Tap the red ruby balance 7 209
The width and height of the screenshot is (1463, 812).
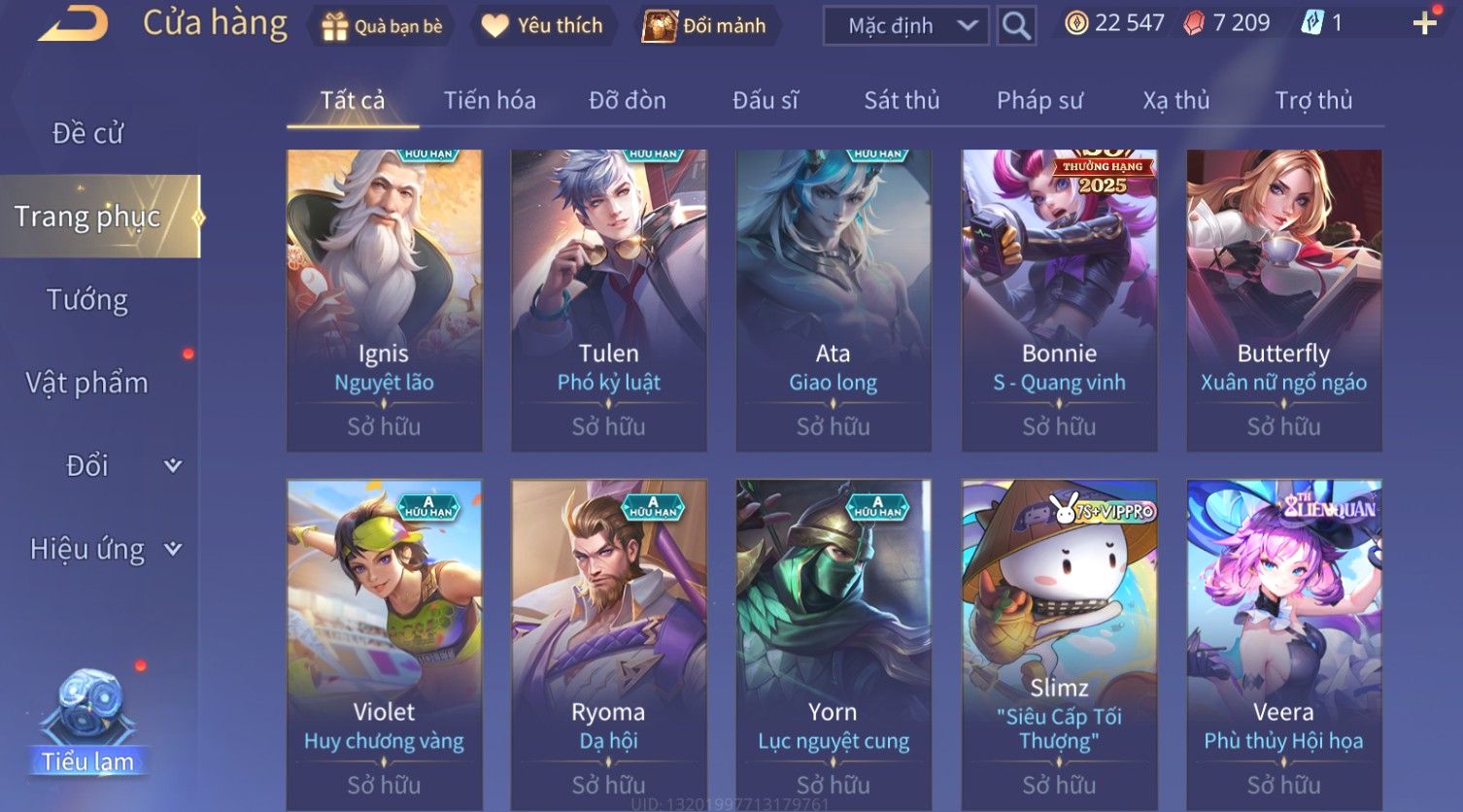coord(1226,23)
